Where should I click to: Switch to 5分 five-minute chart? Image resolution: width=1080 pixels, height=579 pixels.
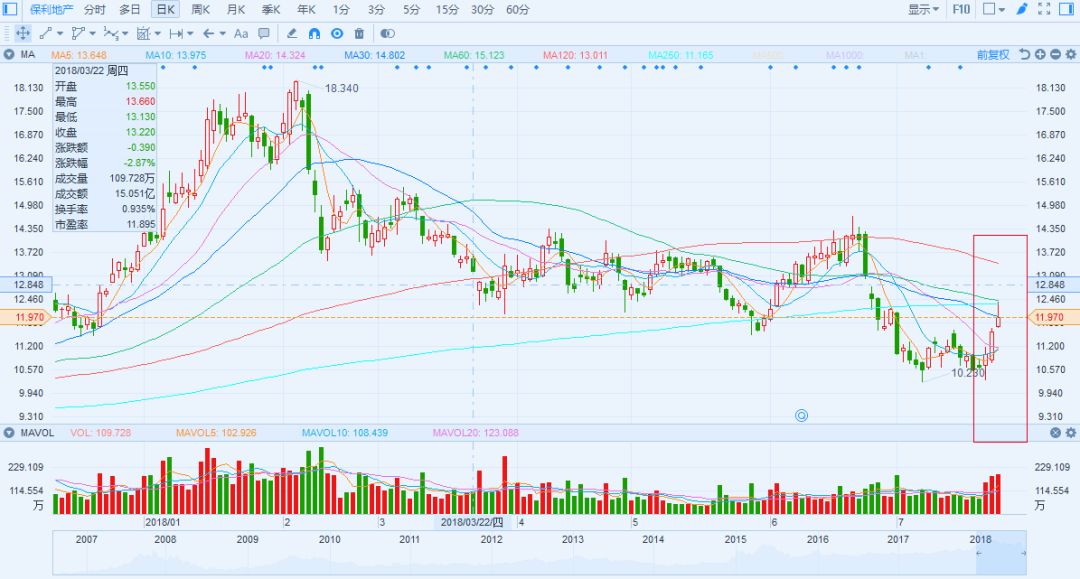click(x=411, y=10)
